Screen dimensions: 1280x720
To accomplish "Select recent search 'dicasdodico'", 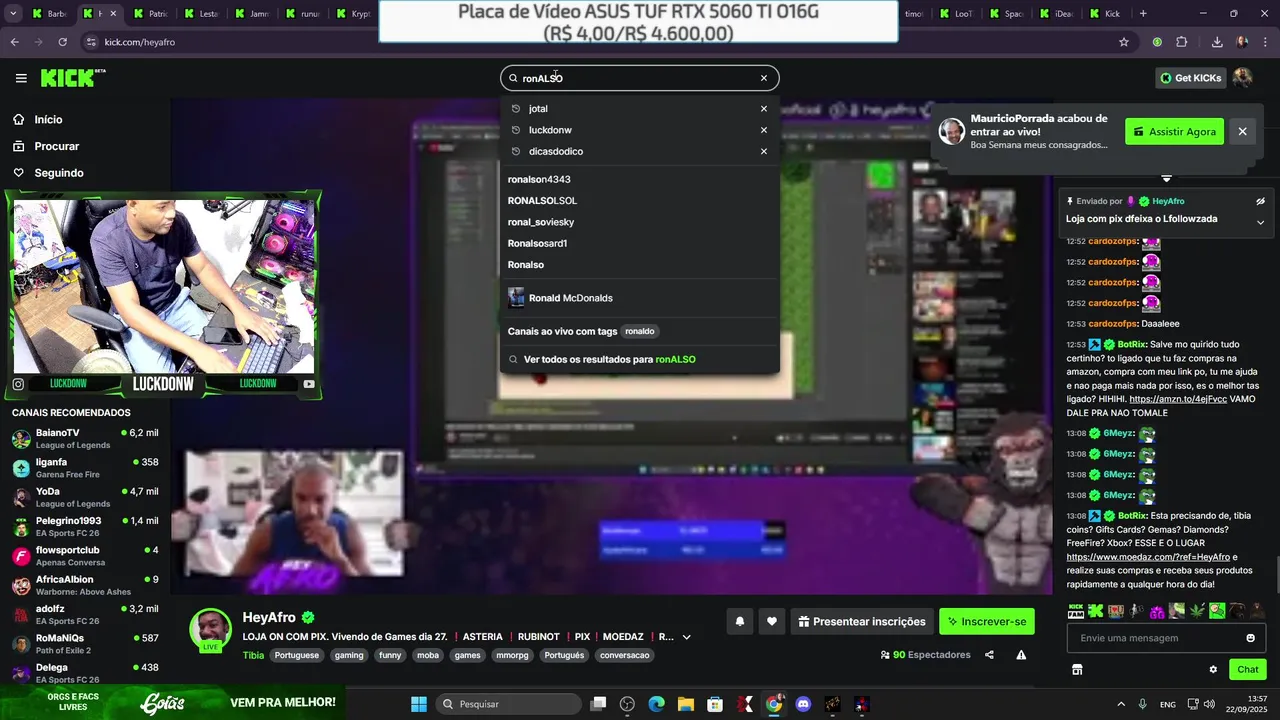I will (x=556, y=152).
